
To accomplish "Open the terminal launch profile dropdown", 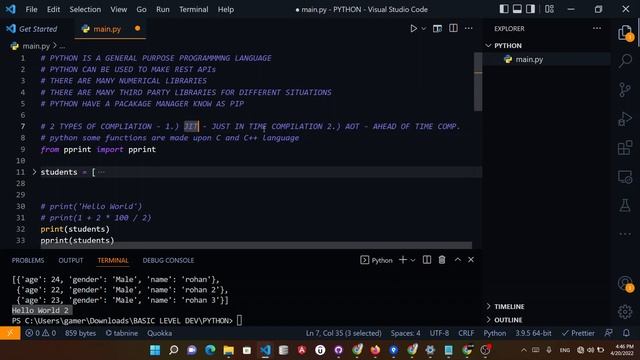I will point(413,260).
